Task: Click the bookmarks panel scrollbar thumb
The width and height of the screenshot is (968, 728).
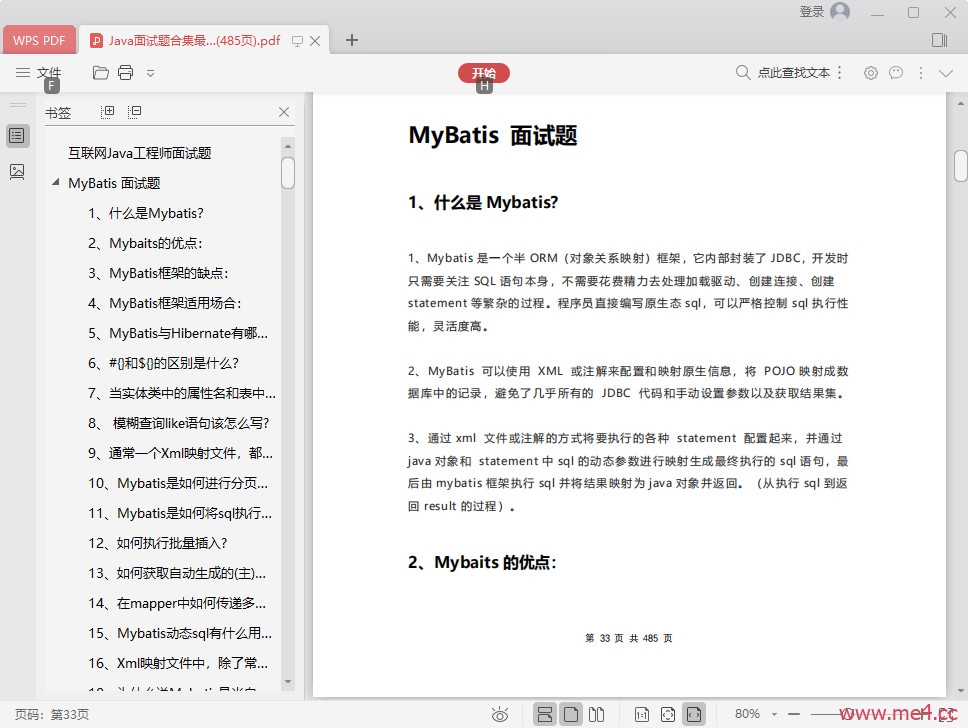Action: point(288,173)
